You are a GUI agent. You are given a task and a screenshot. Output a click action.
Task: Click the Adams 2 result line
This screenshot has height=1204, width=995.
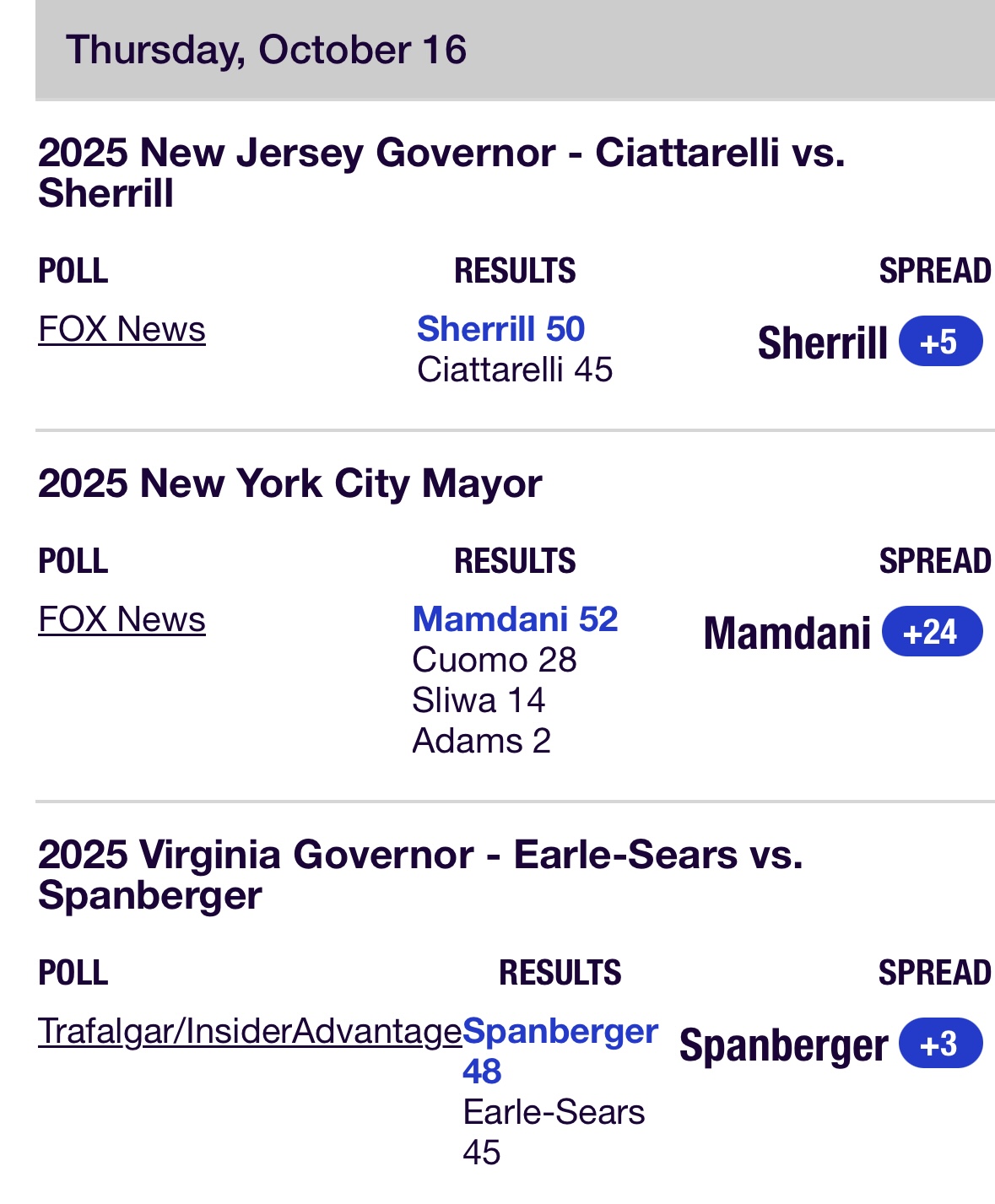[481, 741]
